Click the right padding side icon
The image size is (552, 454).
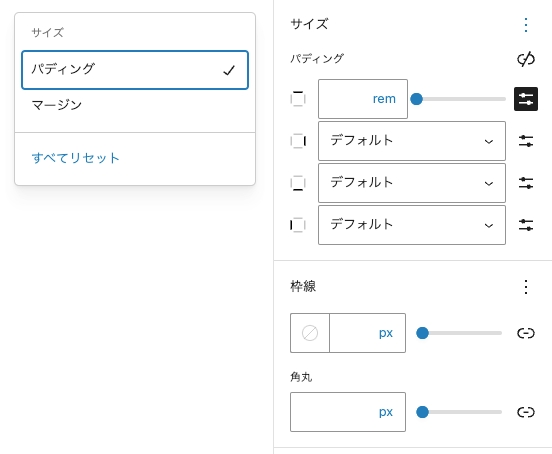coord(298,141)
